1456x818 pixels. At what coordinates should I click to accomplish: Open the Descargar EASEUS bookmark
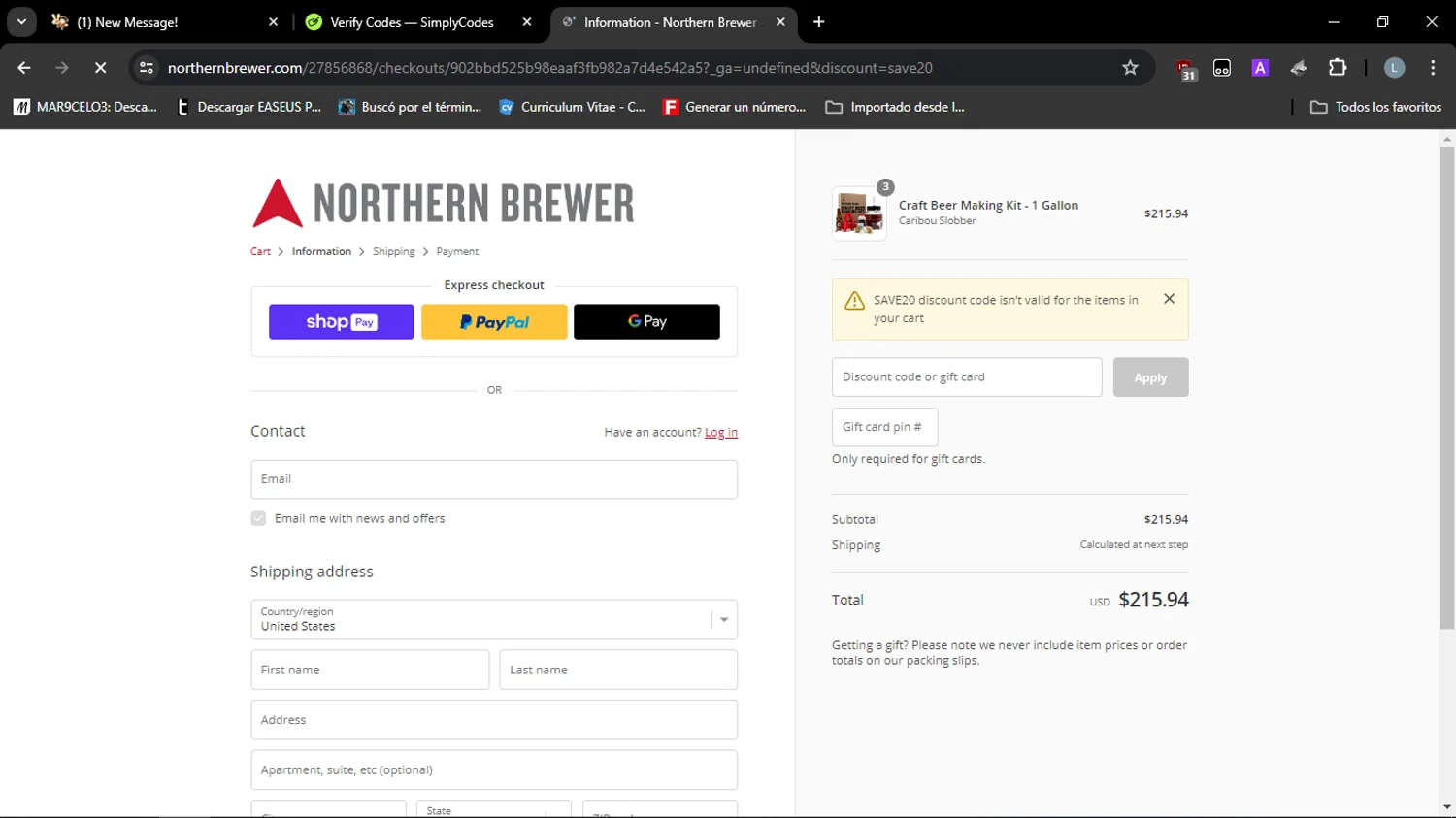[248, 107]
